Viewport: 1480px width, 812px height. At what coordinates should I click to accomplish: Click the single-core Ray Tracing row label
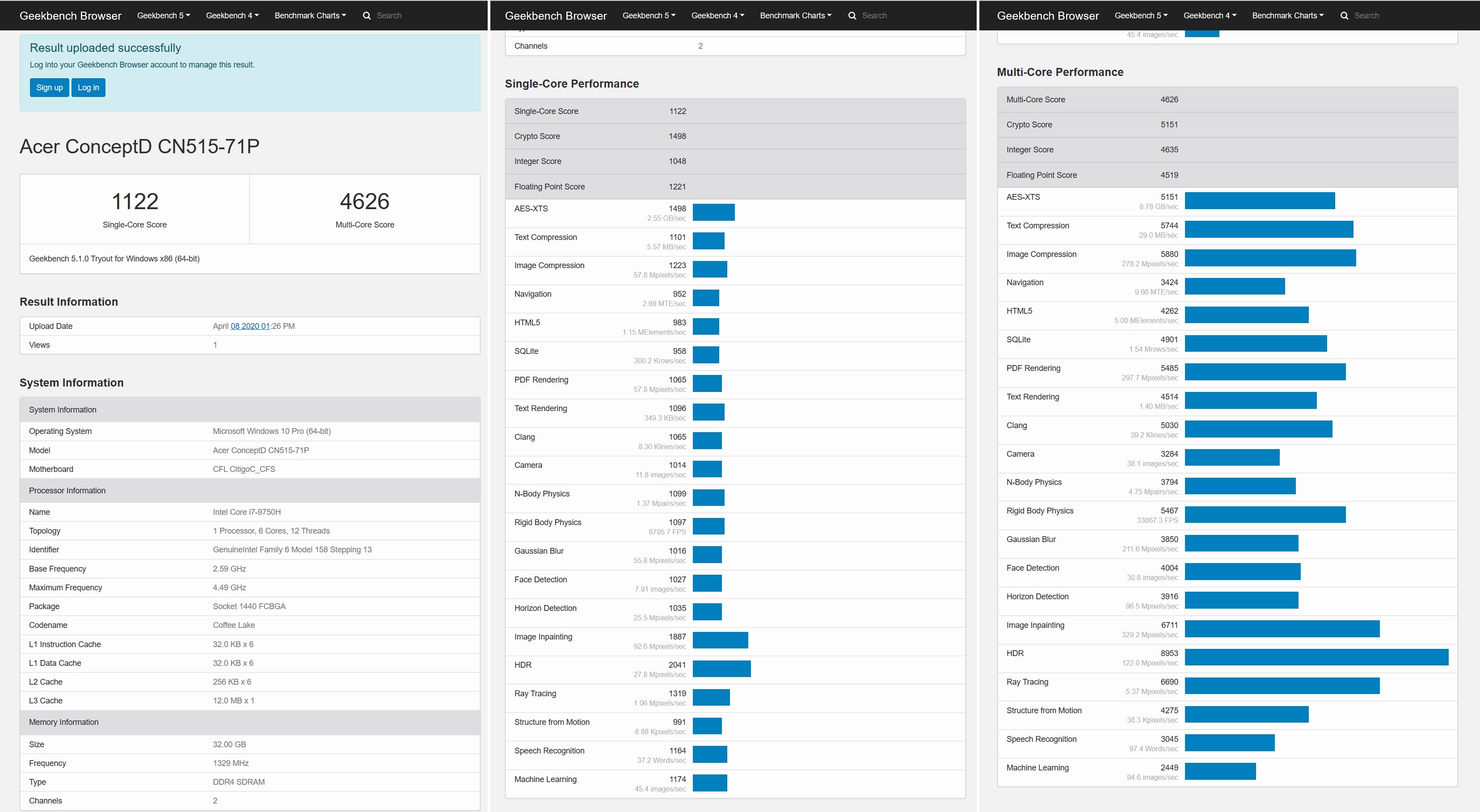[x=535, y=694]
